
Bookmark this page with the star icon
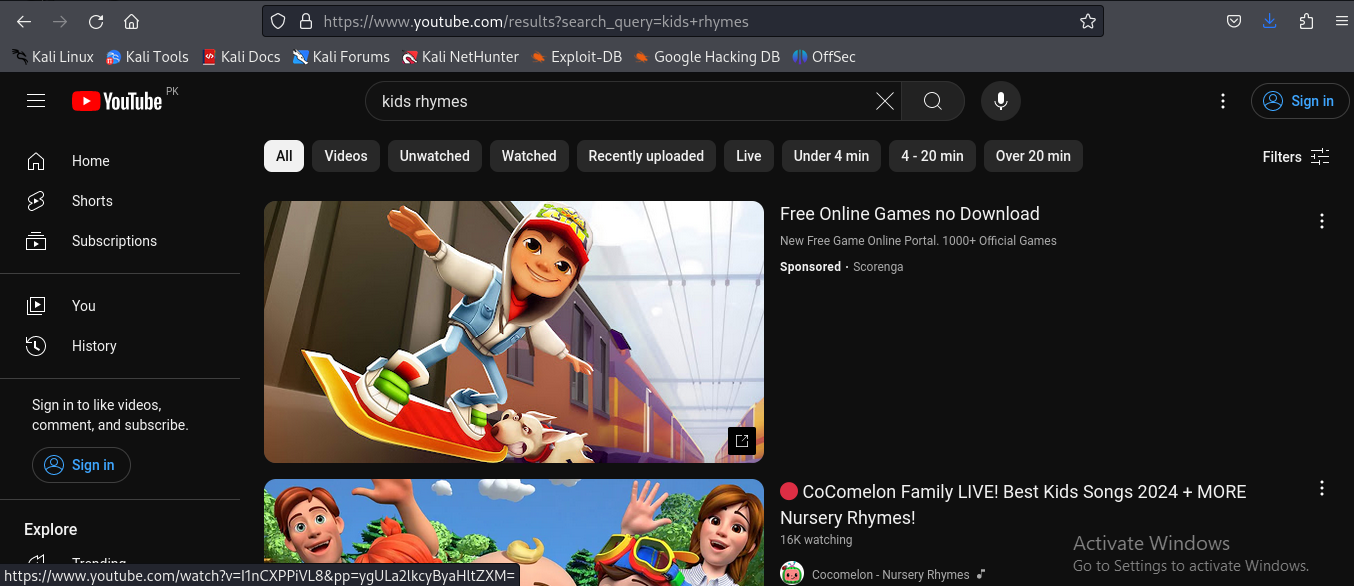(1087, 21)
